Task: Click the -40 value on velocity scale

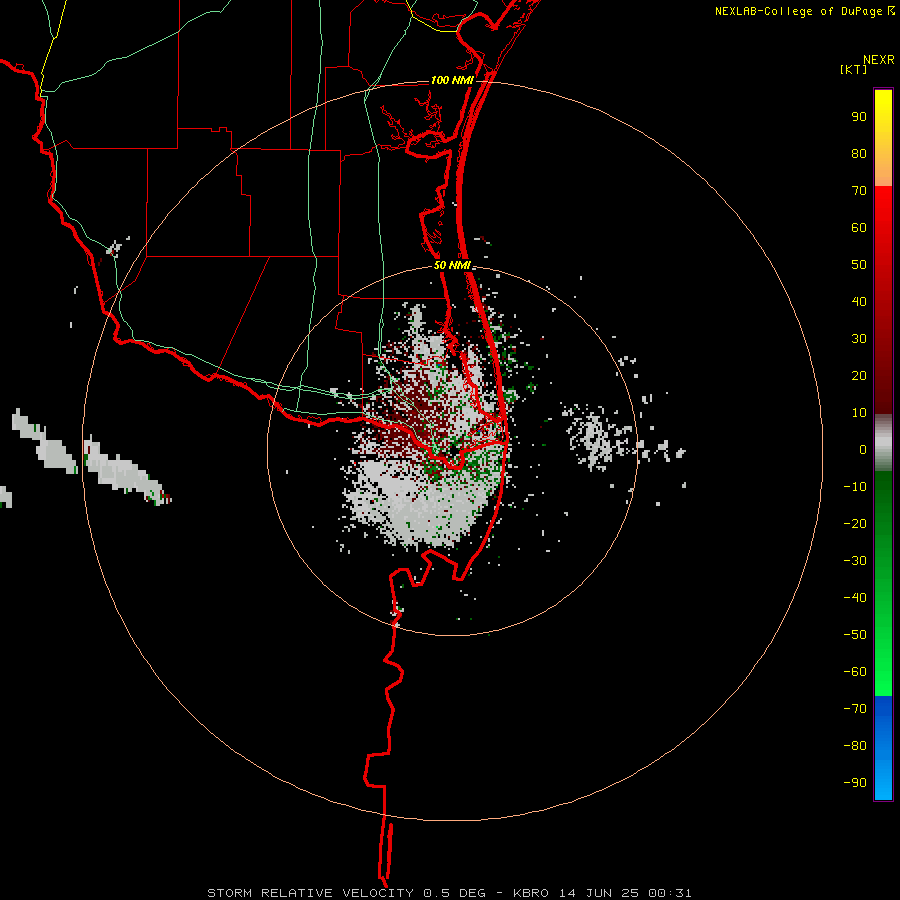Action: (x=855, y=598)
